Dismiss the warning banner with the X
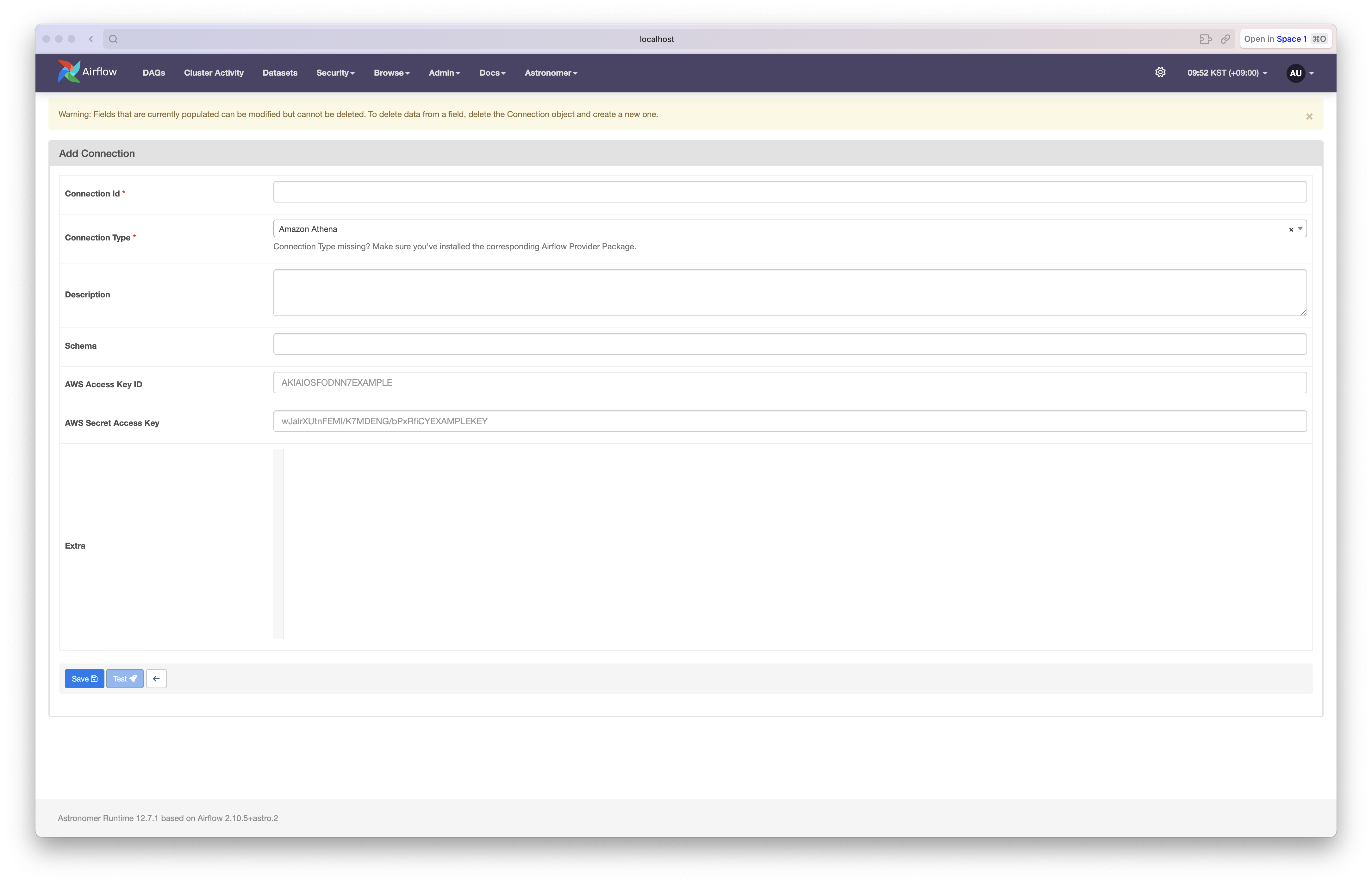The height and width of the screenshot is (884, 1372). pos(1309,116)
